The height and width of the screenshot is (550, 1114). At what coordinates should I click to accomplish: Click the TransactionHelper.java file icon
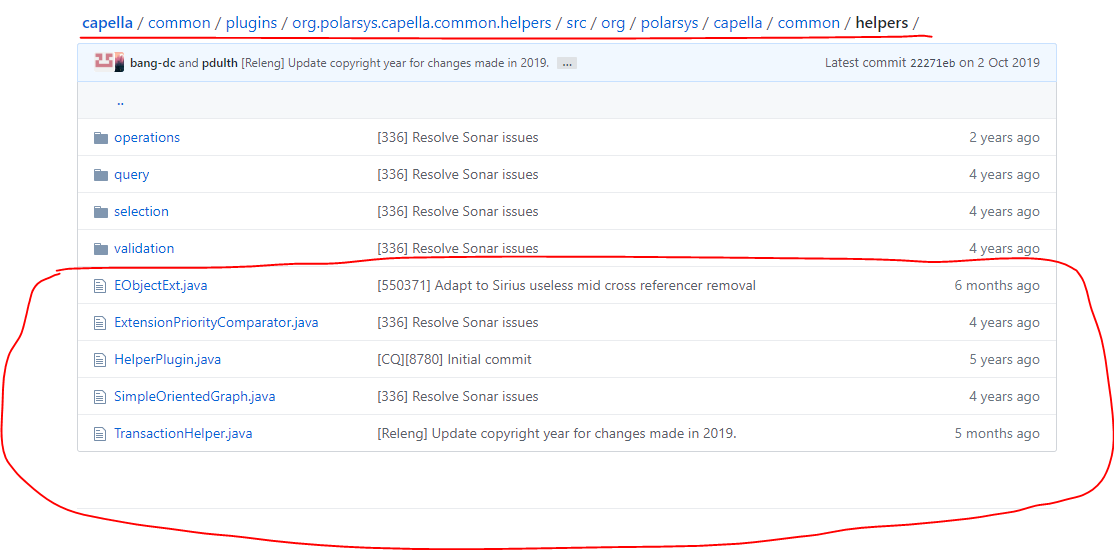pos(100,433)
